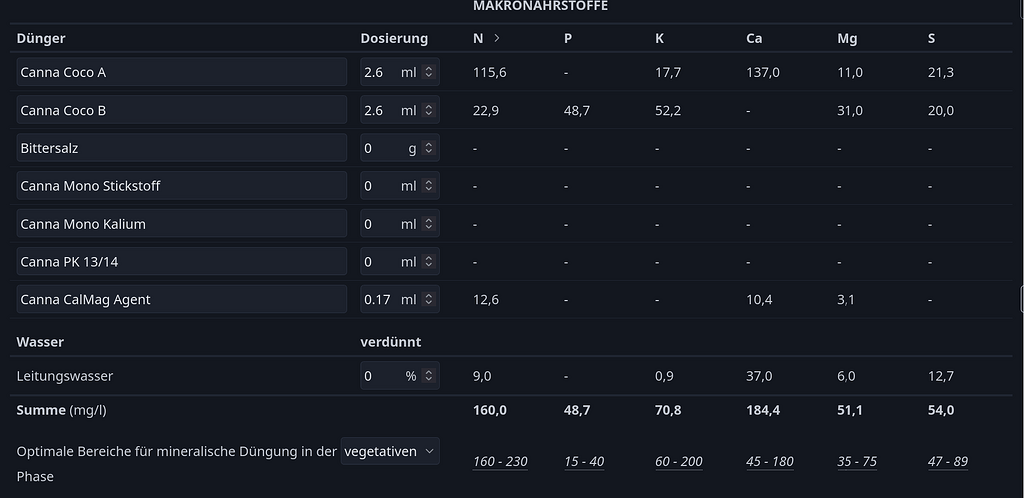Click Canna Coco A calcium value 137,0
1024x498 pixels.
[x=763, y=72]
